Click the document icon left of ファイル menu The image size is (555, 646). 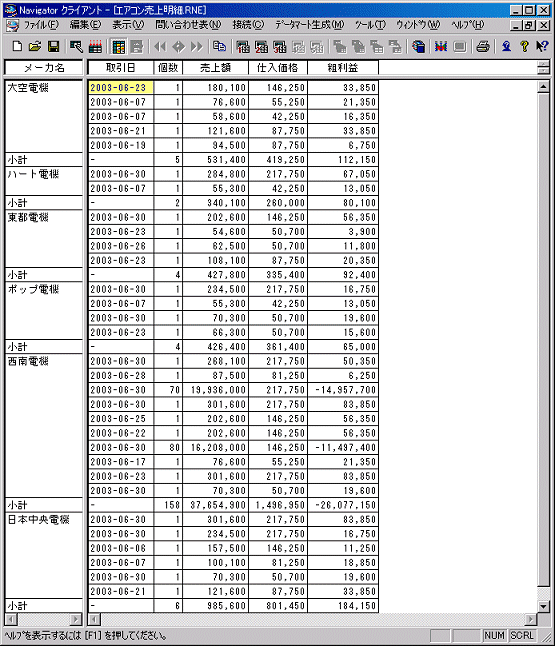click(12, 26)
